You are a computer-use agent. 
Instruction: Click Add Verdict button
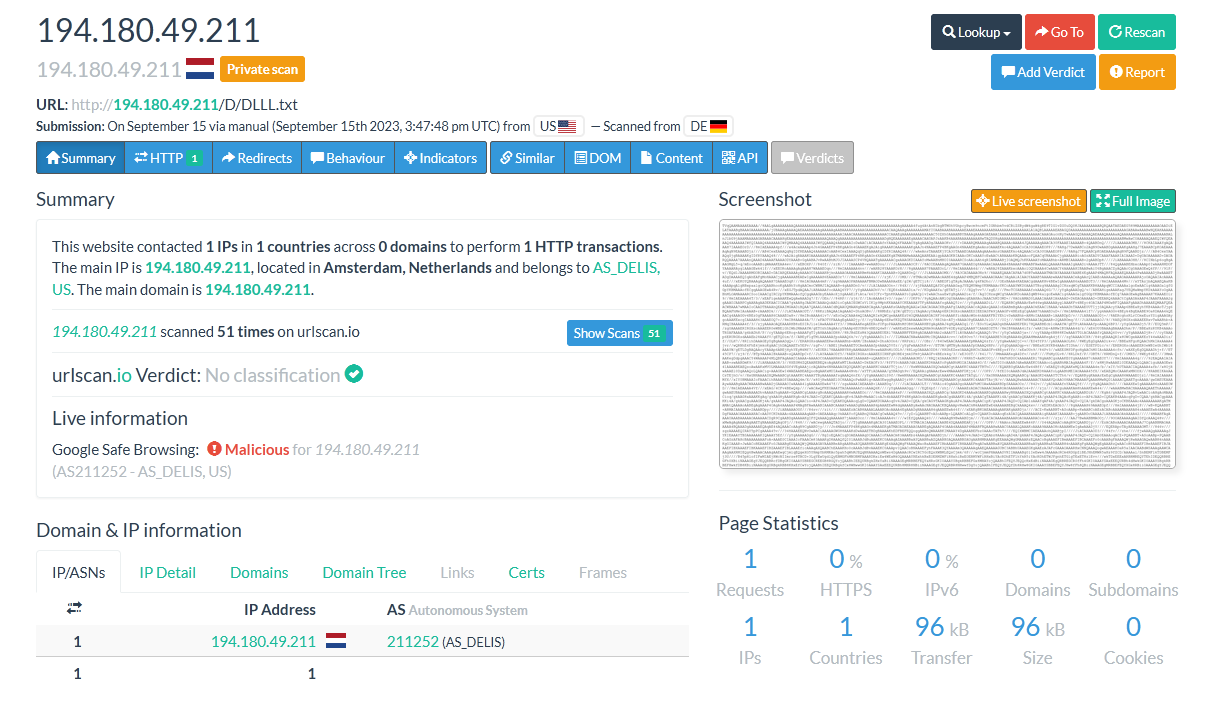click(x=1041, y=72)
